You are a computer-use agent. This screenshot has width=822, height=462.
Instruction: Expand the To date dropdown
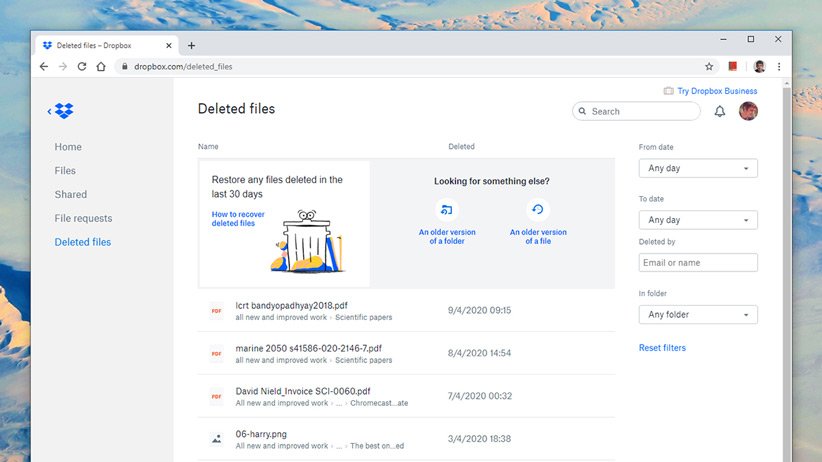tap(698, 220)
